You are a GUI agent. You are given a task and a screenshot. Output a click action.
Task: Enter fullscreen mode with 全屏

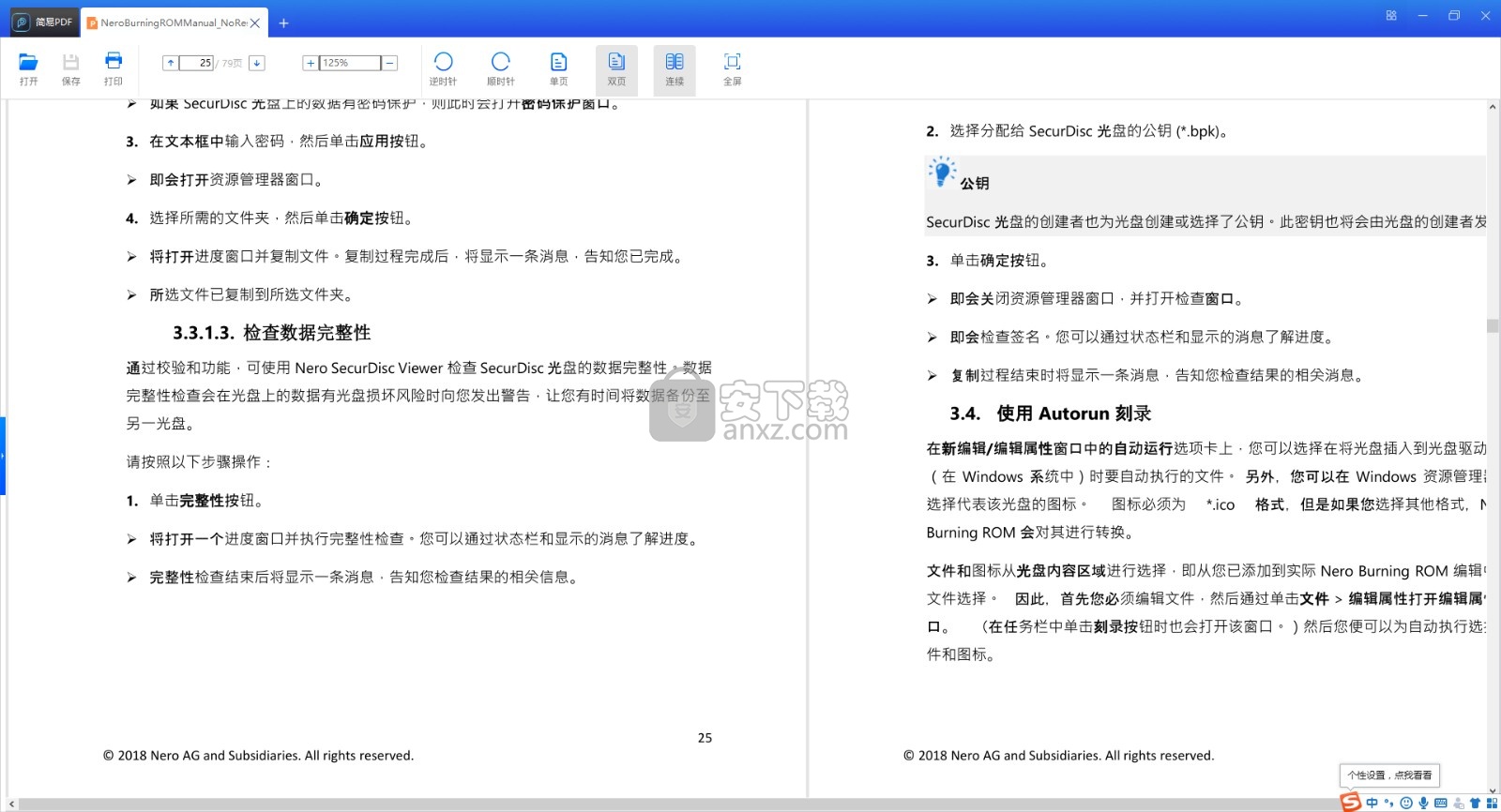click(733, 69)
